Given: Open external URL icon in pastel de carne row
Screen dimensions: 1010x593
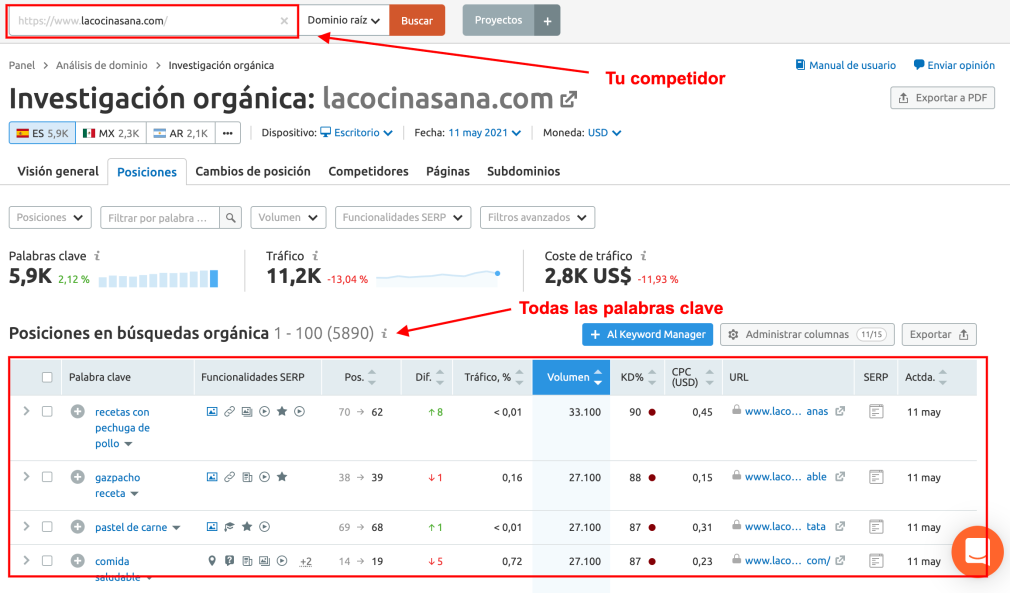Looking at the screenshot, I should click(x=840, y=526).
